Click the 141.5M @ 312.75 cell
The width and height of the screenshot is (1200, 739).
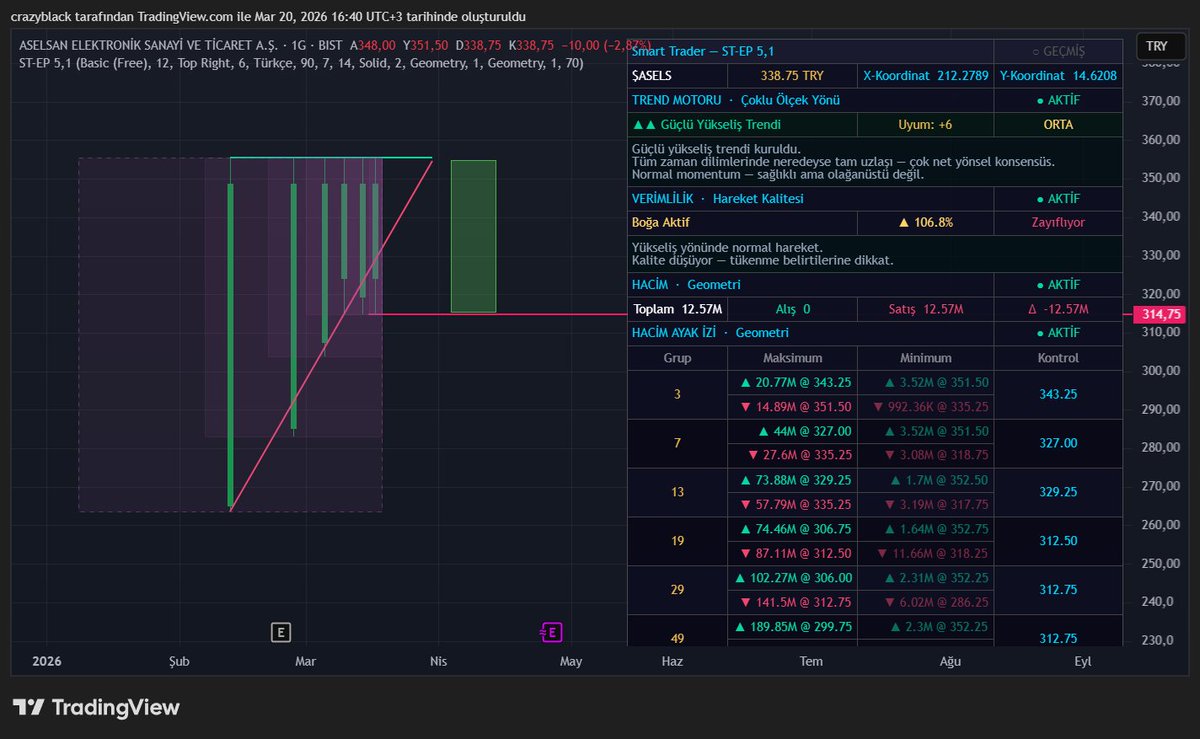792,602
